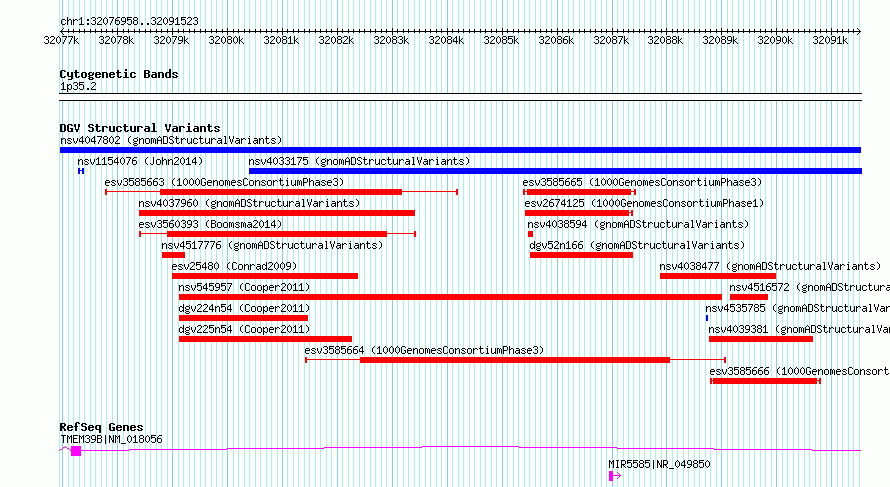
Task: Click the 32088k ruler position
Action: (666, 40)
